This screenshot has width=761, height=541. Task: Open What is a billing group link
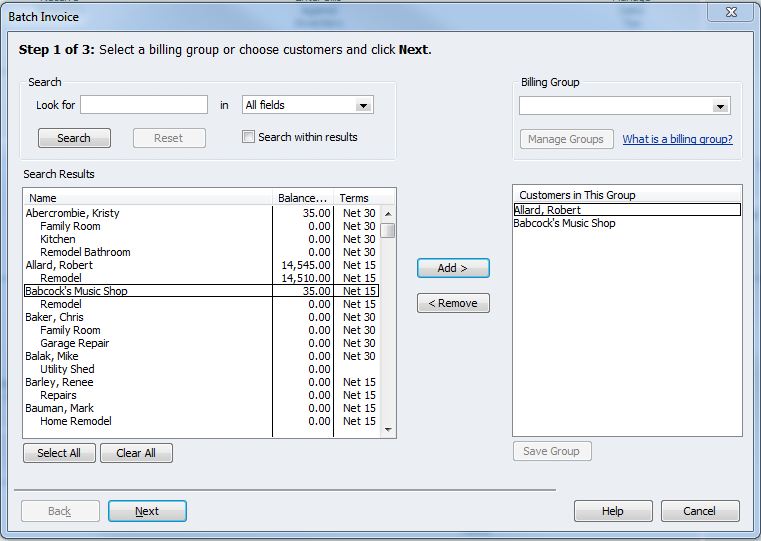pyautogui.click(x=677, y=139)
